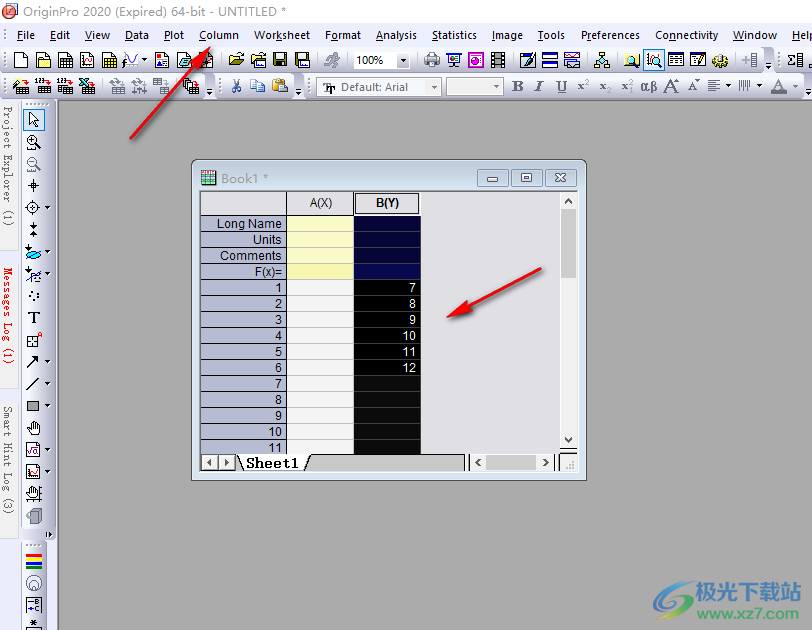Click the New Project icon
The width and height of the screenshot is (812, 630).
click(x=21, y=61)
